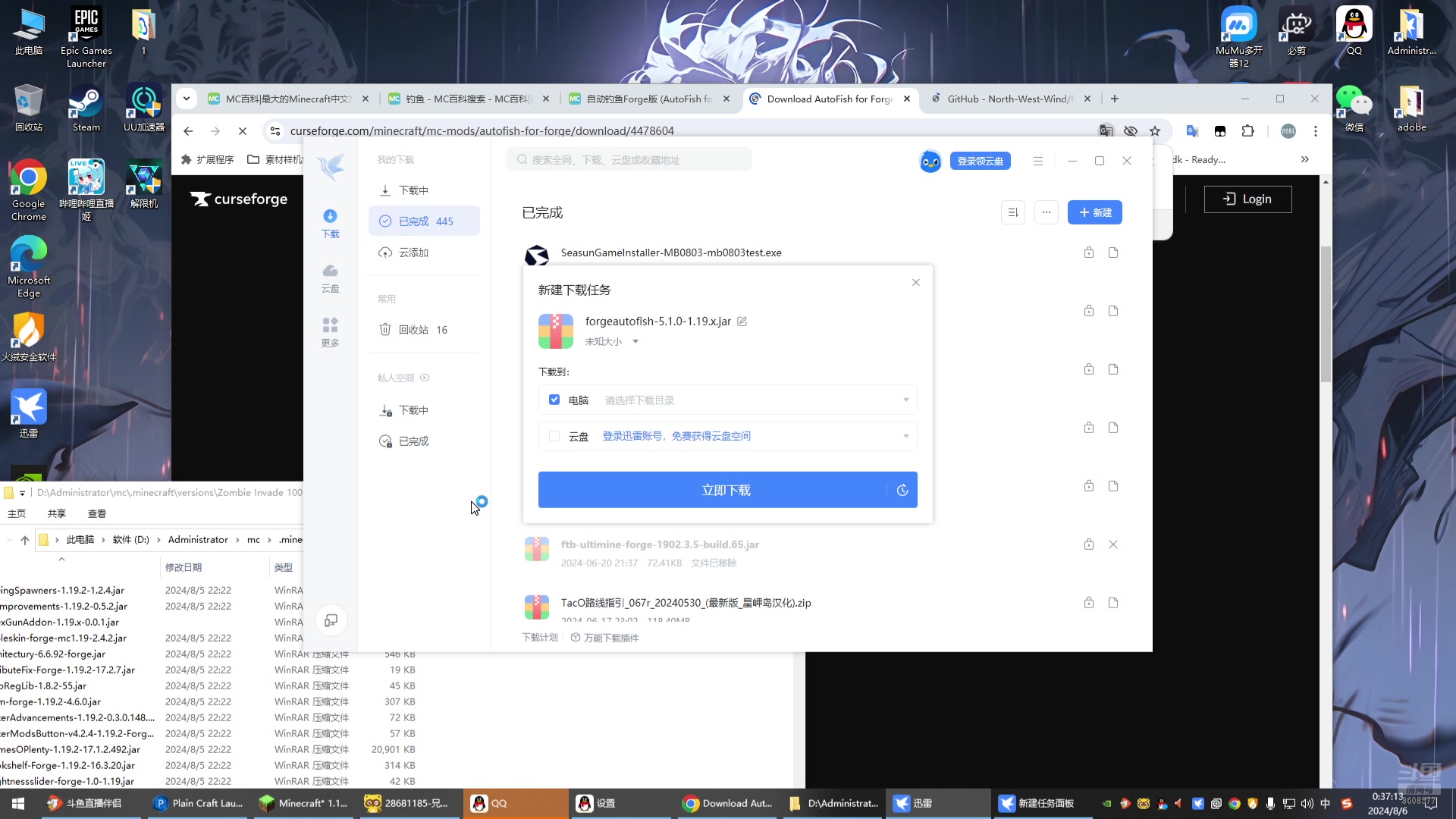Image resolution: width=1456 pixels, height=819 pixels.
Task: Open sort list icon beside 新建
Action: coord(1013,212)
